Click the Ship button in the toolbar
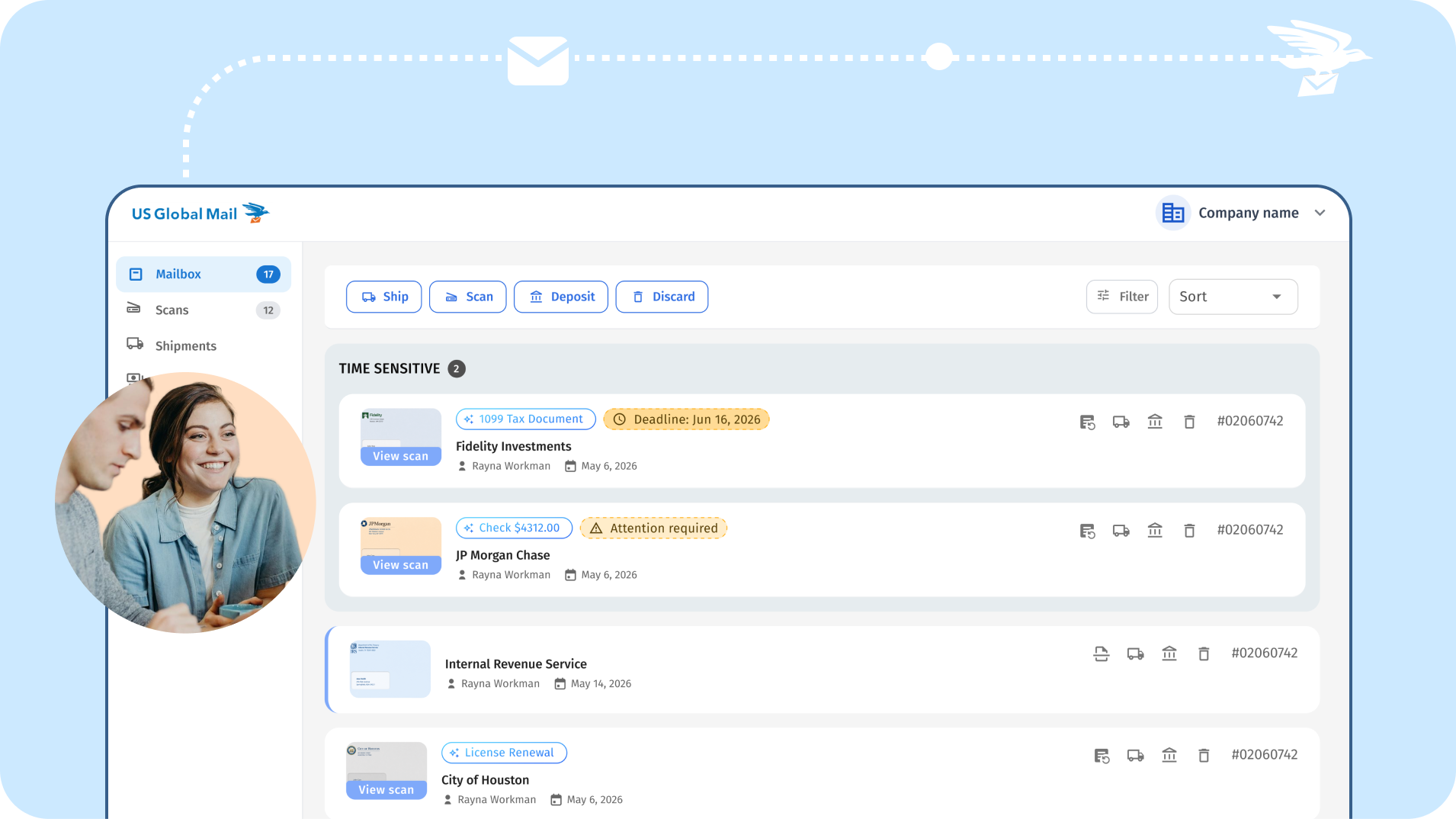Screen dimensions: 1456x819 click(x=384, y=297)
